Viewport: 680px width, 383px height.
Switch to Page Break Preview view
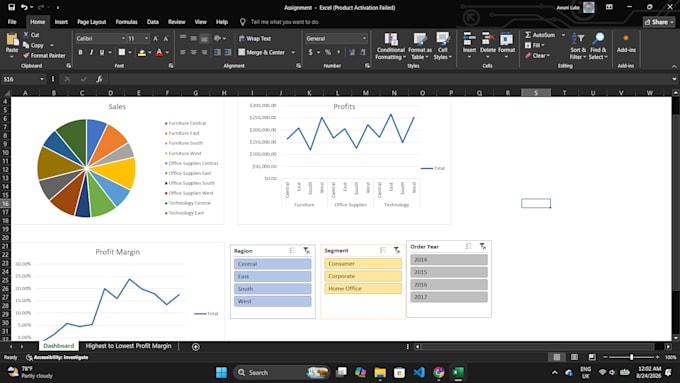(x=592, y=357)
